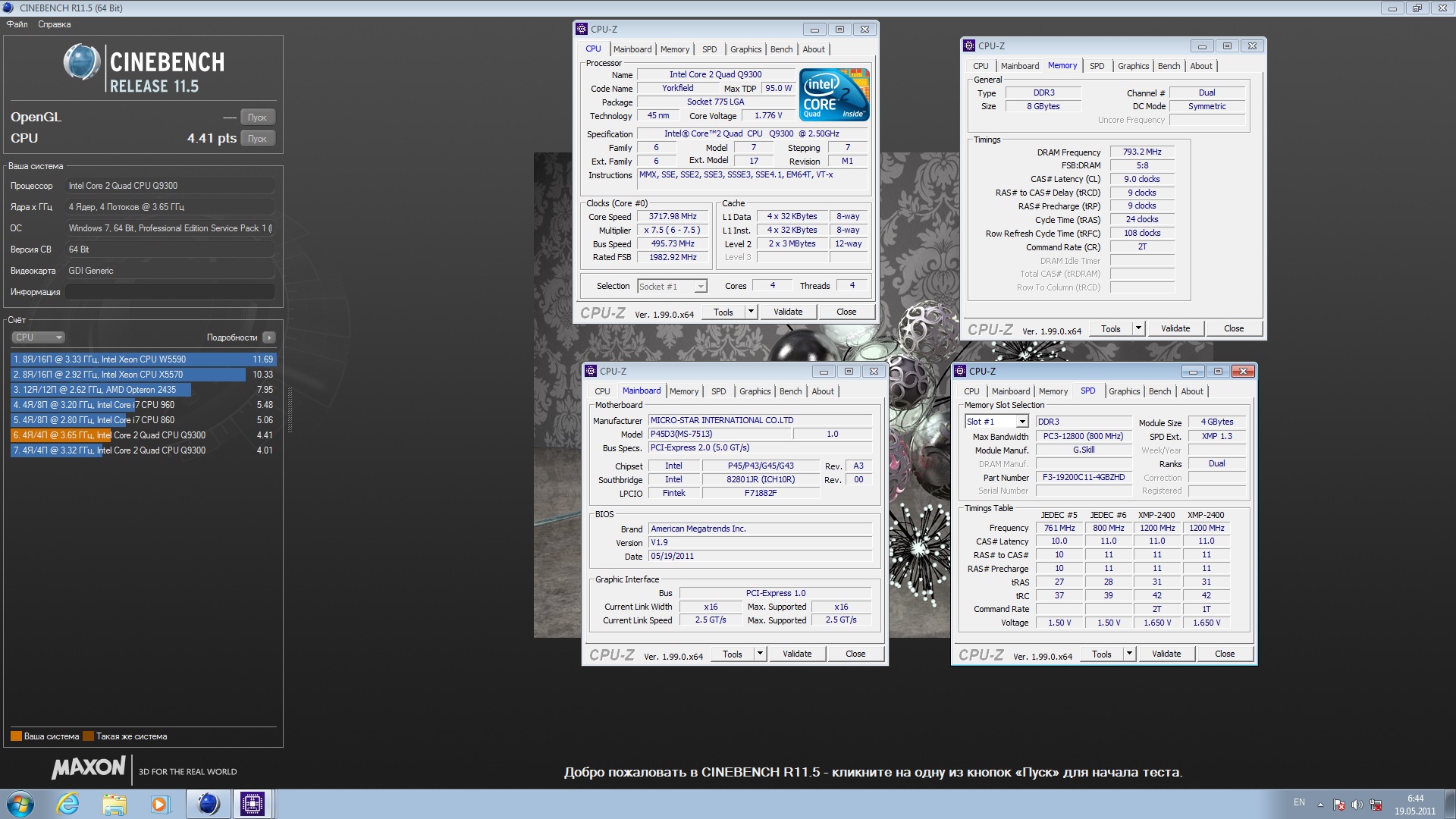Open the Файл menu
Screen dimensions: 1456x819
pyautogui.click(x=17, y=24)
